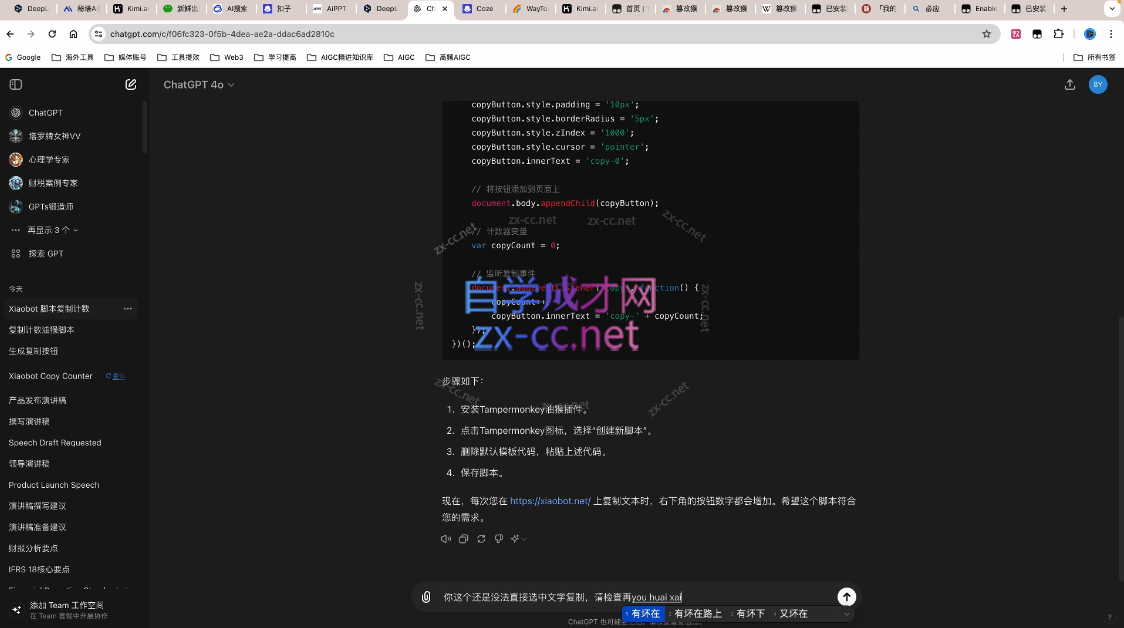
Task: Bookmark this page with star icon
Action: 986,33
